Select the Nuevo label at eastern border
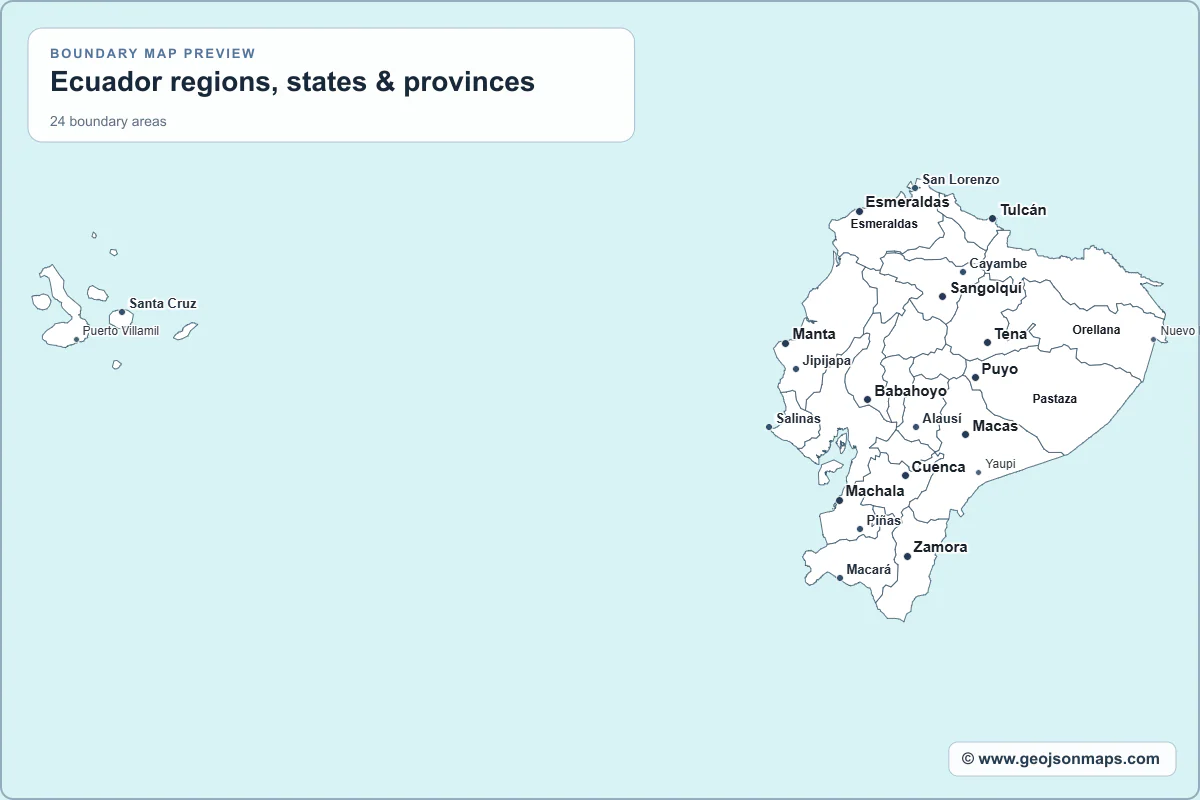Image resolution: width=1200 pixels, height=800 pixels. click(x=1178, y=331)
